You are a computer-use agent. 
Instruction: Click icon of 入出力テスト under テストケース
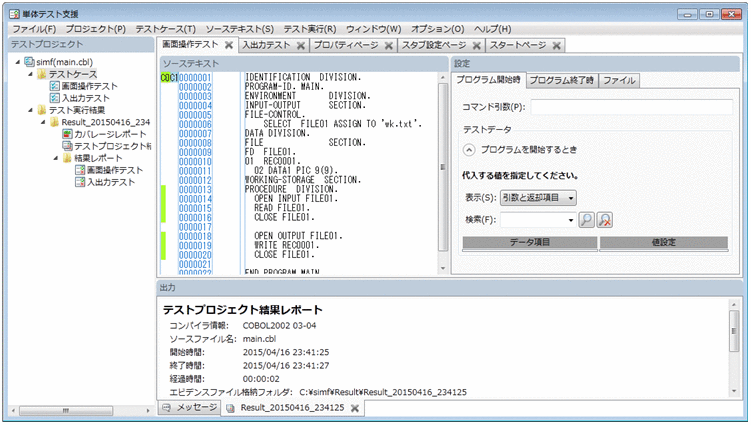tap(55, 98)
